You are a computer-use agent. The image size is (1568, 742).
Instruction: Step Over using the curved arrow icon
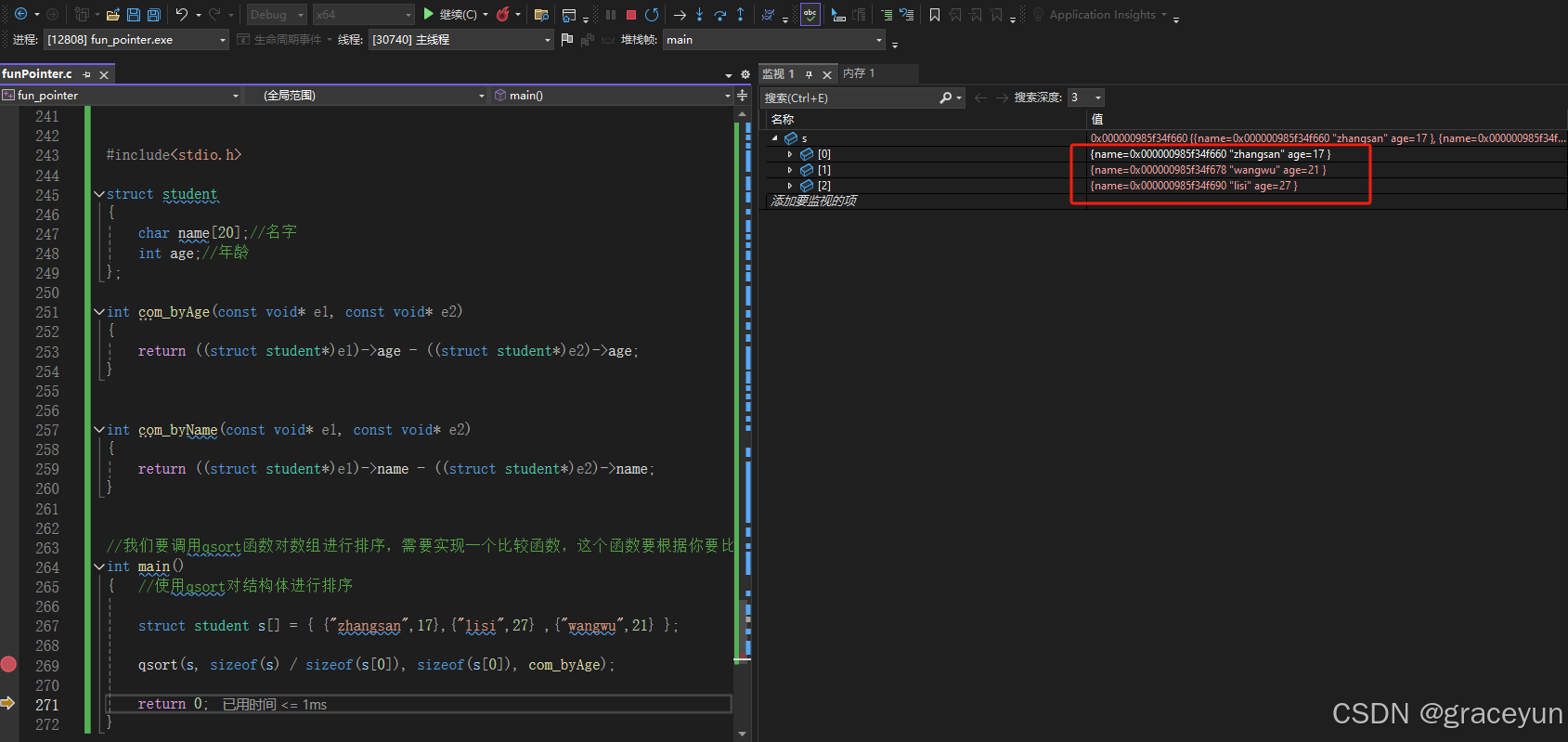point(719,14)
